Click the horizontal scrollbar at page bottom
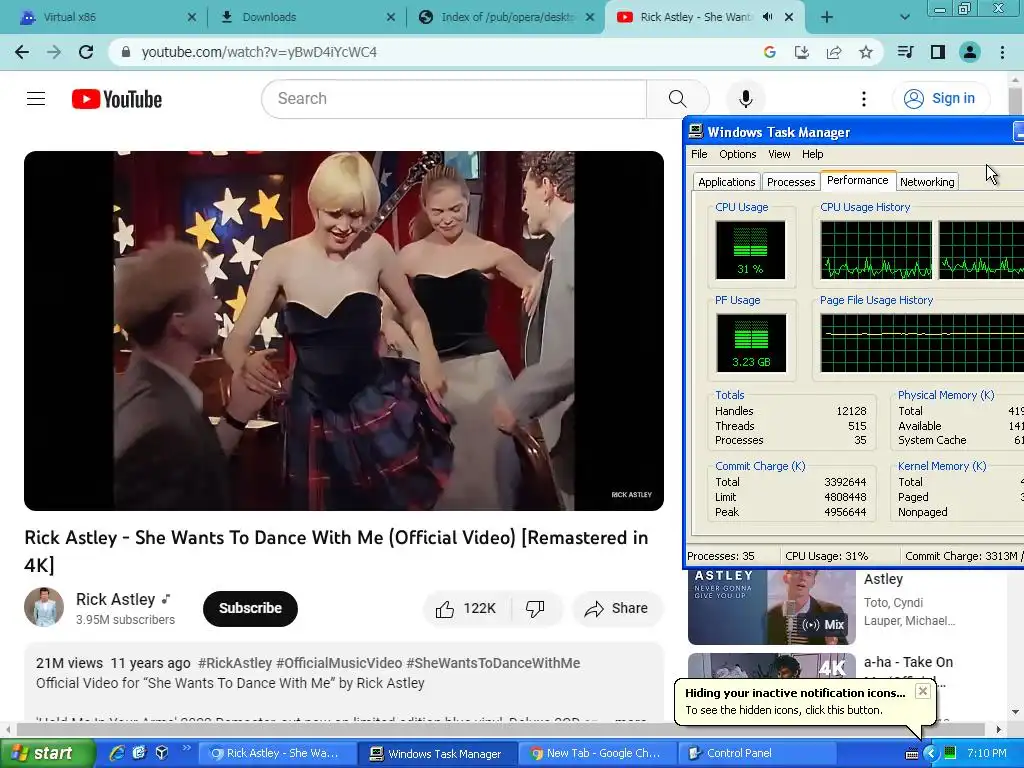Image resolution: width=1024 pixels, height=768 pixels. coord(500,729)
